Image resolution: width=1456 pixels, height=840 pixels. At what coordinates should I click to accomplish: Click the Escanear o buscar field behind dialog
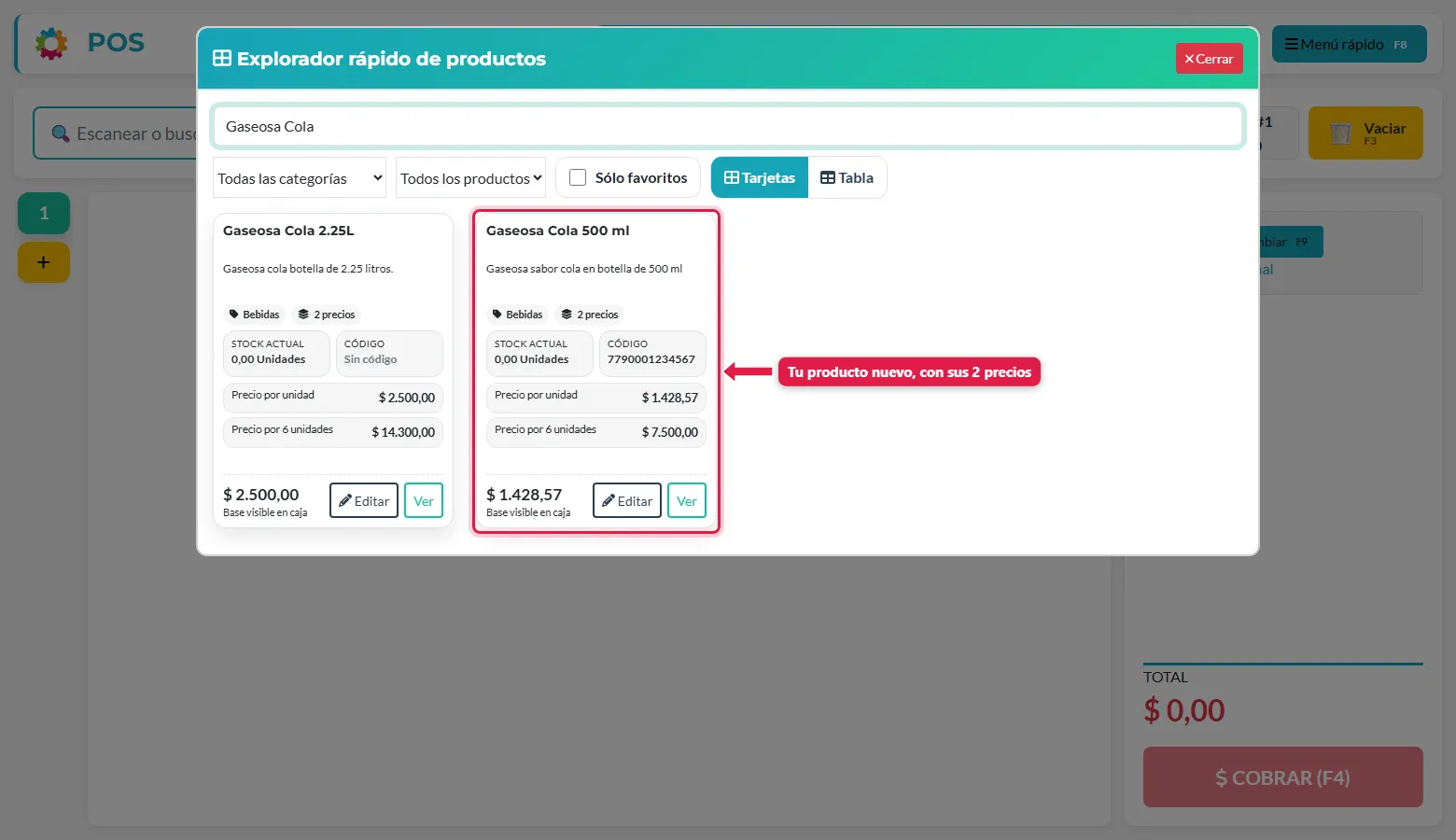tap(115, 133)
